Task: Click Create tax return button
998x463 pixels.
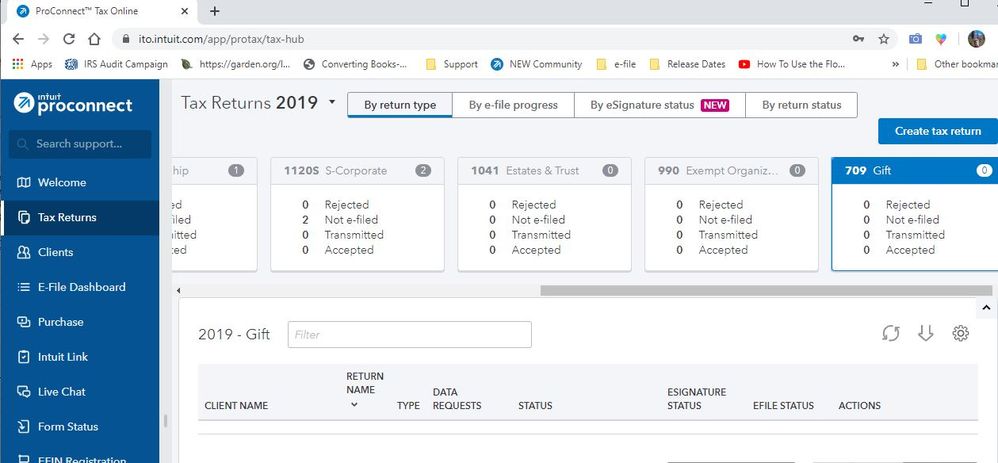Action: (x=938, y=131)
